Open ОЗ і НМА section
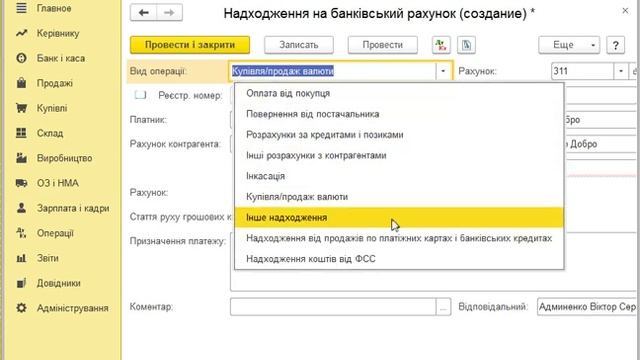 [57, 183]
